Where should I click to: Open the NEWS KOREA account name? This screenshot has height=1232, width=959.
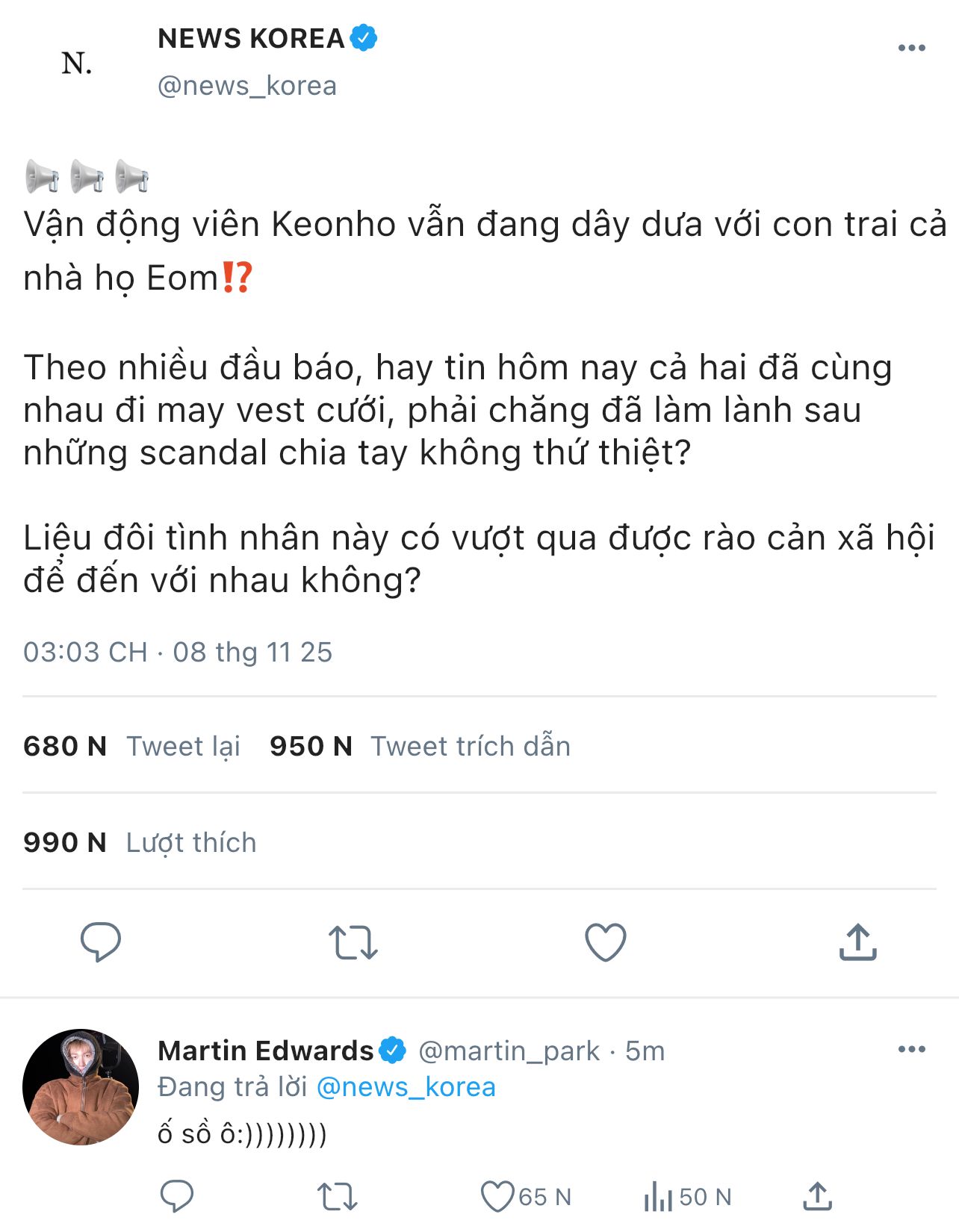click(x=251, y=39)
